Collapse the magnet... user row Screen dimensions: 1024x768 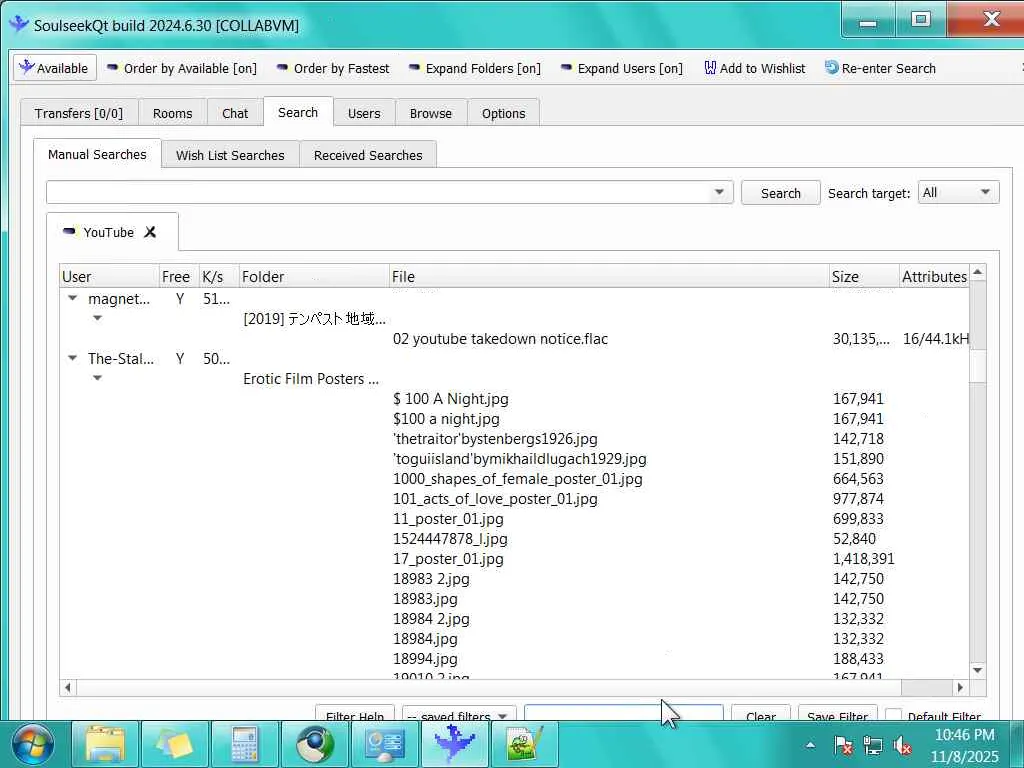tap(72, 298)
